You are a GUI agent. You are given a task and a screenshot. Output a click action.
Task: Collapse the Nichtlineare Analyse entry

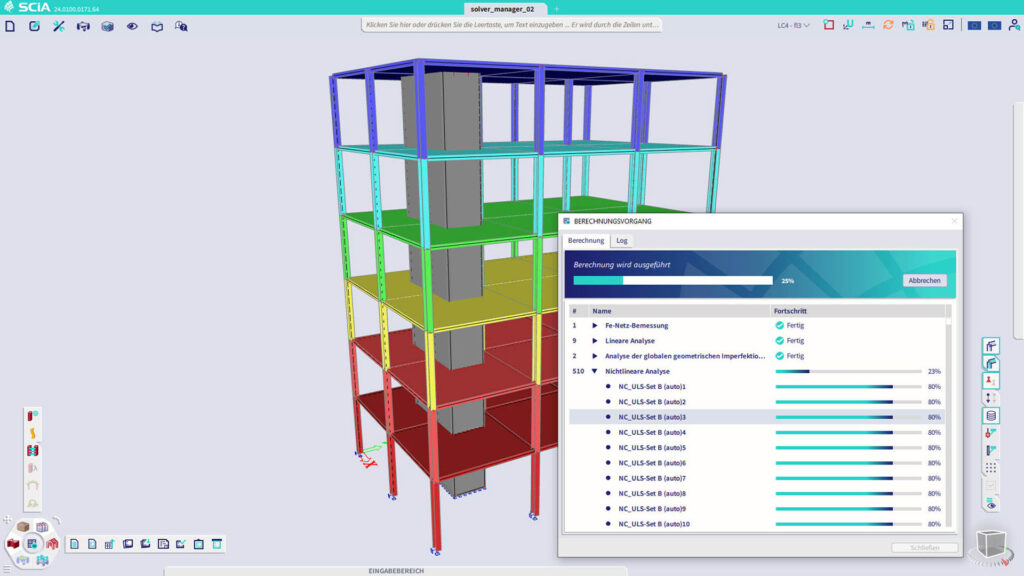pos(592,370)
